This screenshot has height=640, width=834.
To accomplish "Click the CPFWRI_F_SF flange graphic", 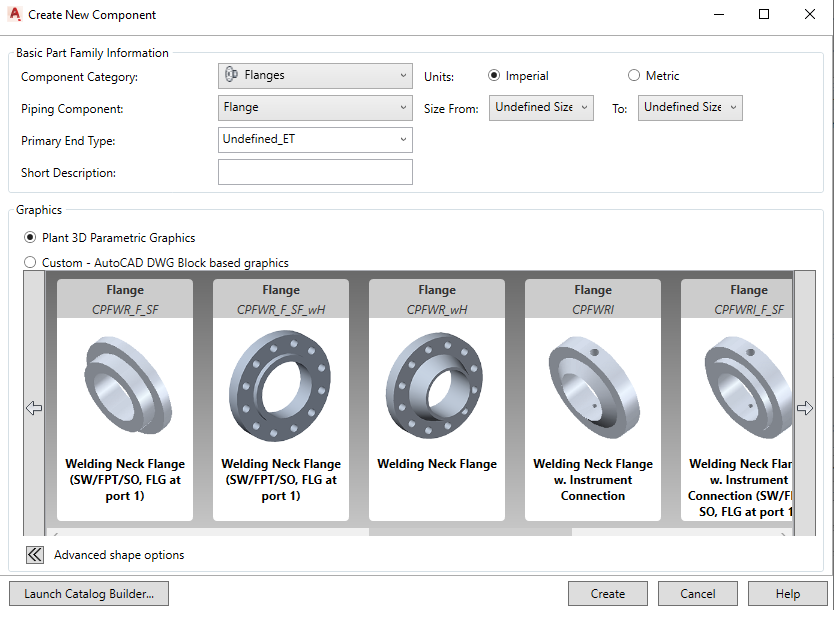I will tap(742, 385).
